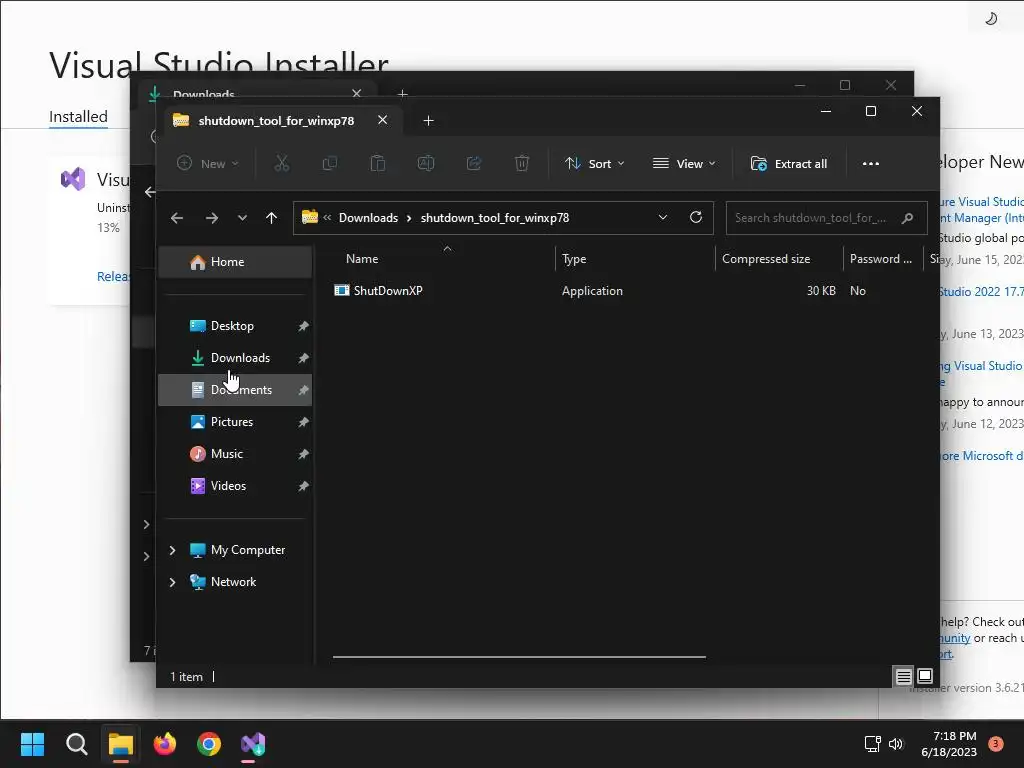Launch Chrome from taskbar
Viewport: 1024px width, 768px height.
[x=209, y=744]
